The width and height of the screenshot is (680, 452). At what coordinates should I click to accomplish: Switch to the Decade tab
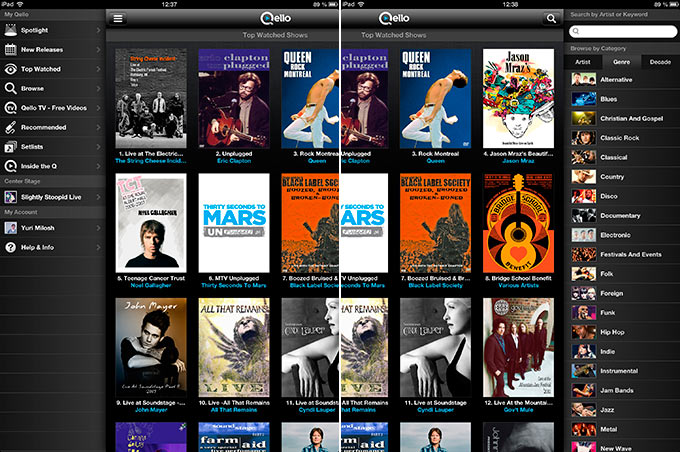click(x=660, y=62)
